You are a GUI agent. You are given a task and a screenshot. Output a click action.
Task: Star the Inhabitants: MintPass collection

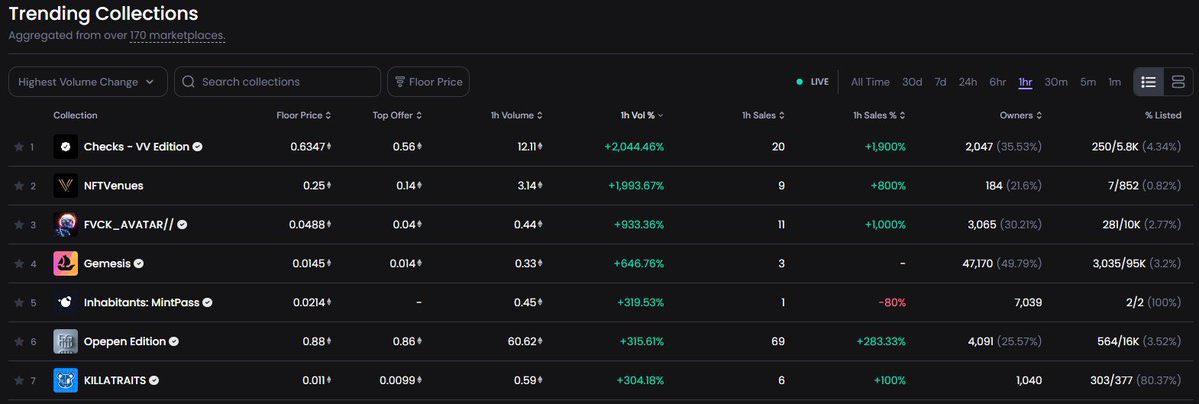tap(19, 302)
